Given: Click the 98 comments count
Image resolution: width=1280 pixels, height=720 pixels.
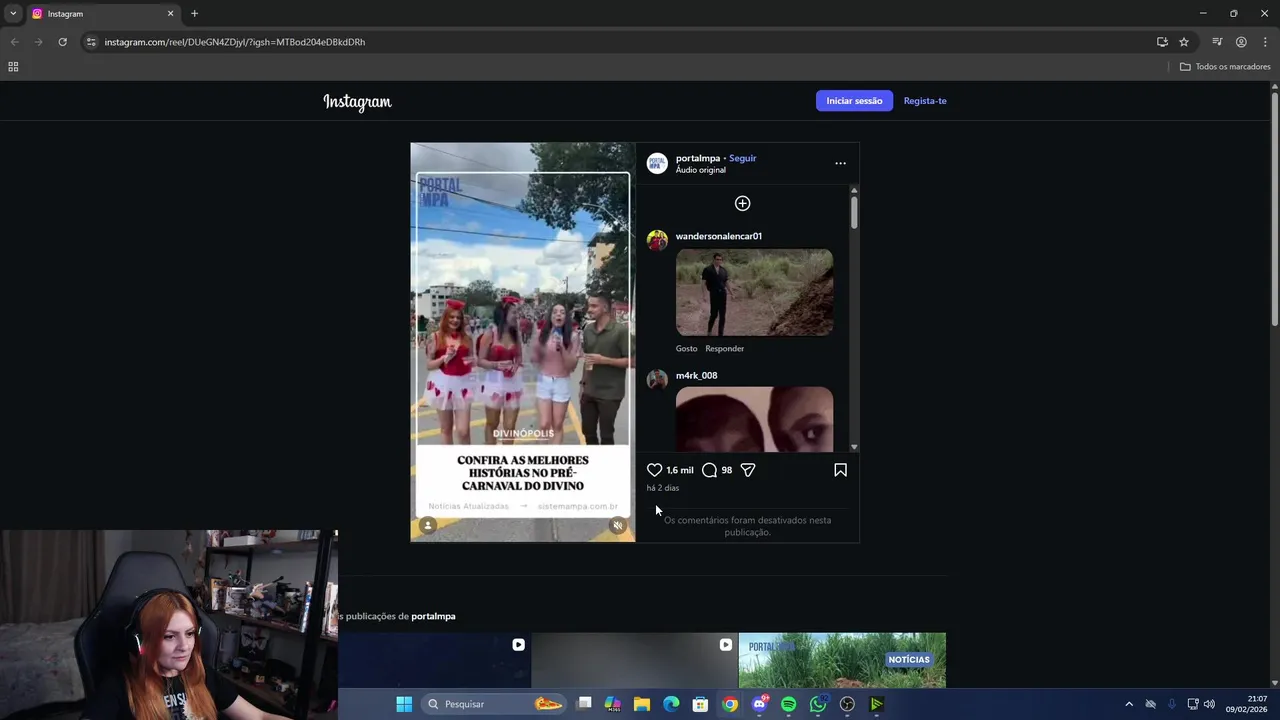Looking at the screenshot, I should click(727, 470).
